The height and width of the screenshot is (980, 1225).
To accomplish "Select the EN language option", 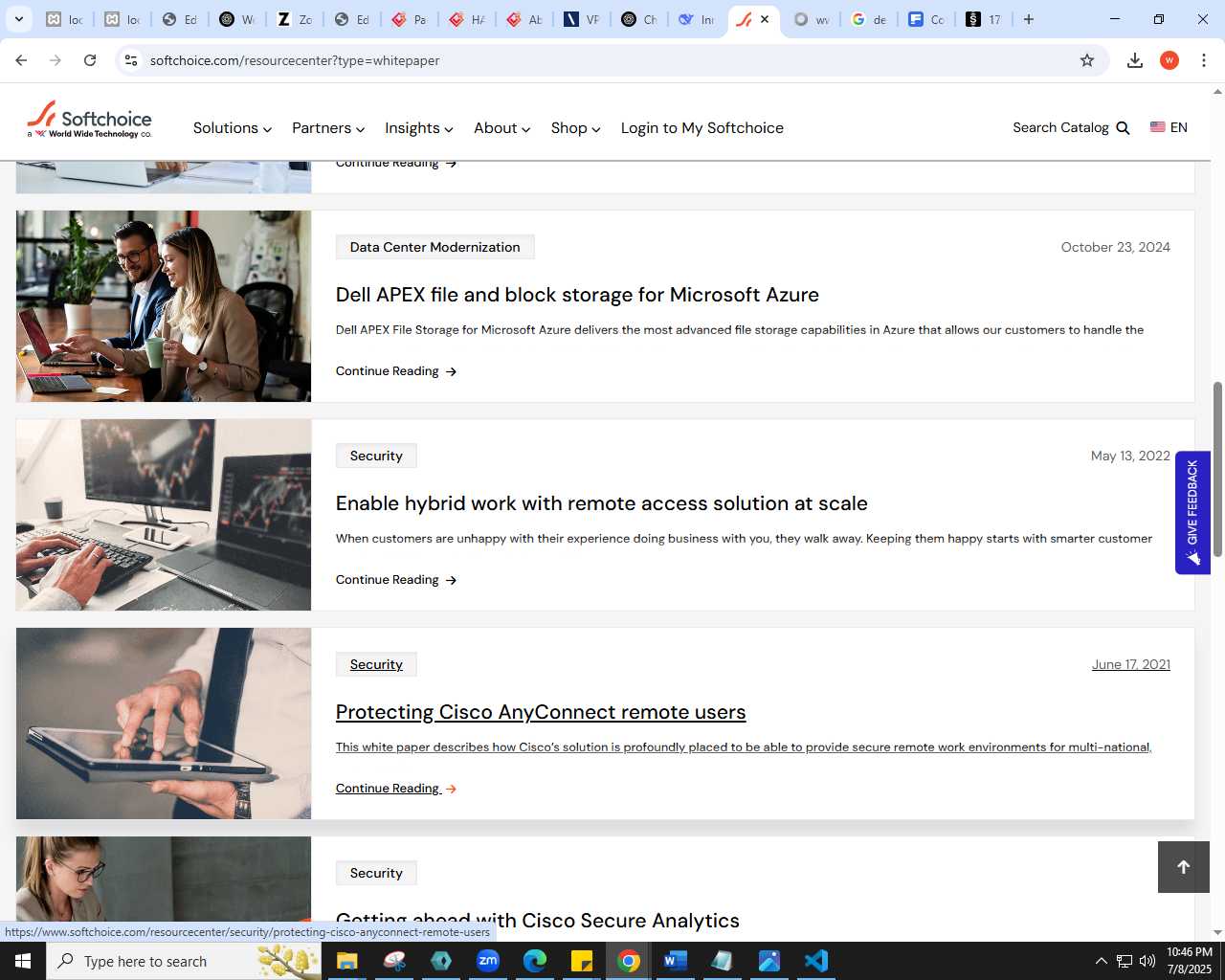I will (x=1179, y=127).
